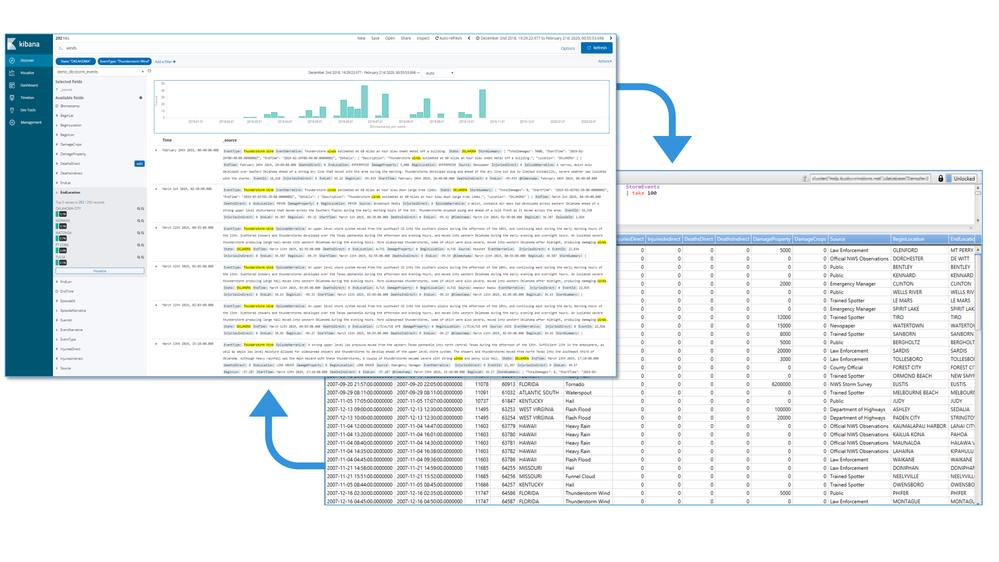Viewport: 999px width, 562px height.
Task: Click tallest histogram bar near 2019-07-01
Action: click(x=365, y=101)
